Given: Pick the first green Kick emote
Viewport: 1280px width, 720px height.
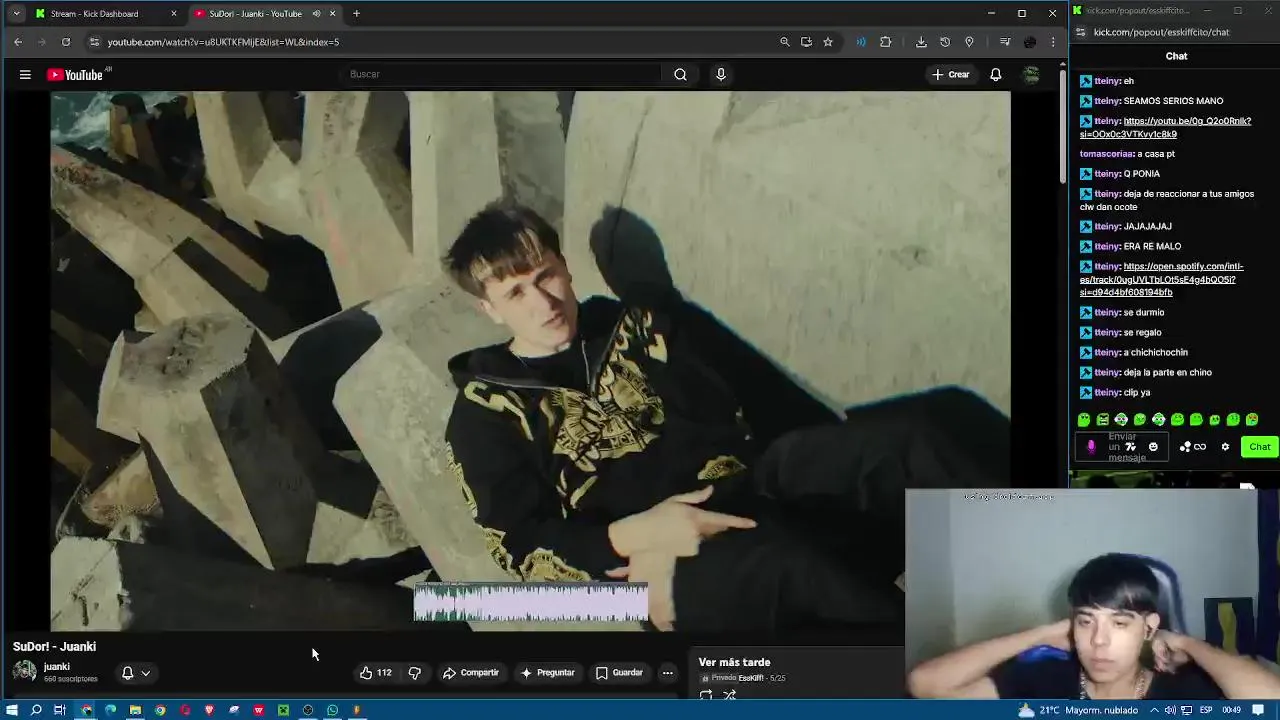Looking at the screenshot, I should 1084,420.
